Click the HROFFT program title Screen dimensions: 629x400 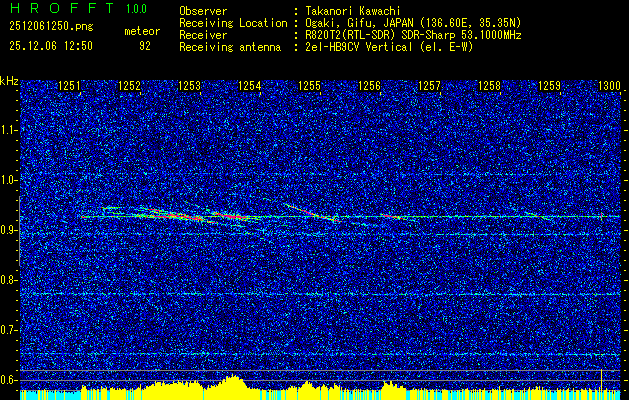pyautogui.click(x=62, y=8)
